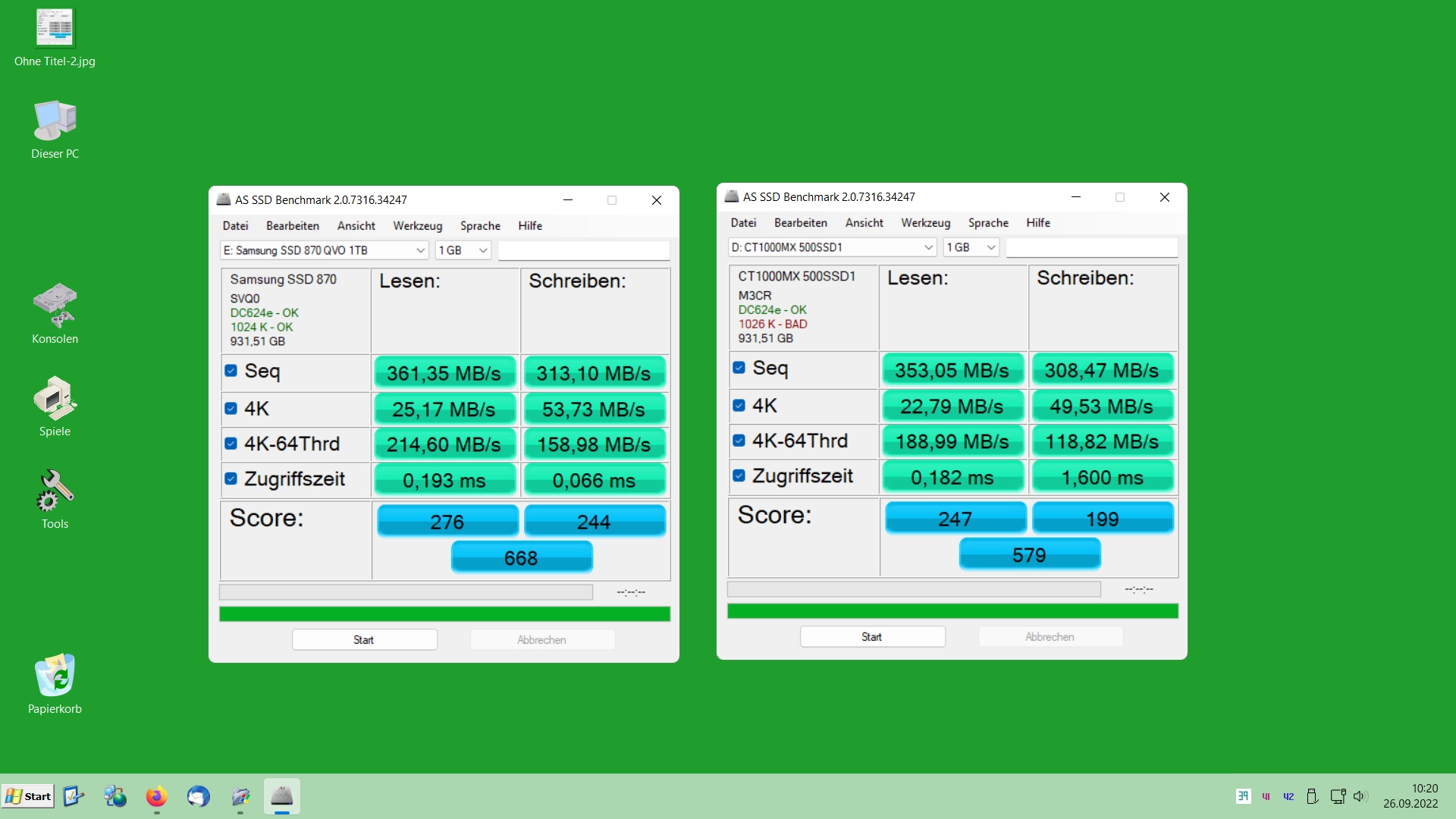The image size is (1456, 819).
Task: Open Werkzeug menu in the Samsung window
Action: [417, 226]
